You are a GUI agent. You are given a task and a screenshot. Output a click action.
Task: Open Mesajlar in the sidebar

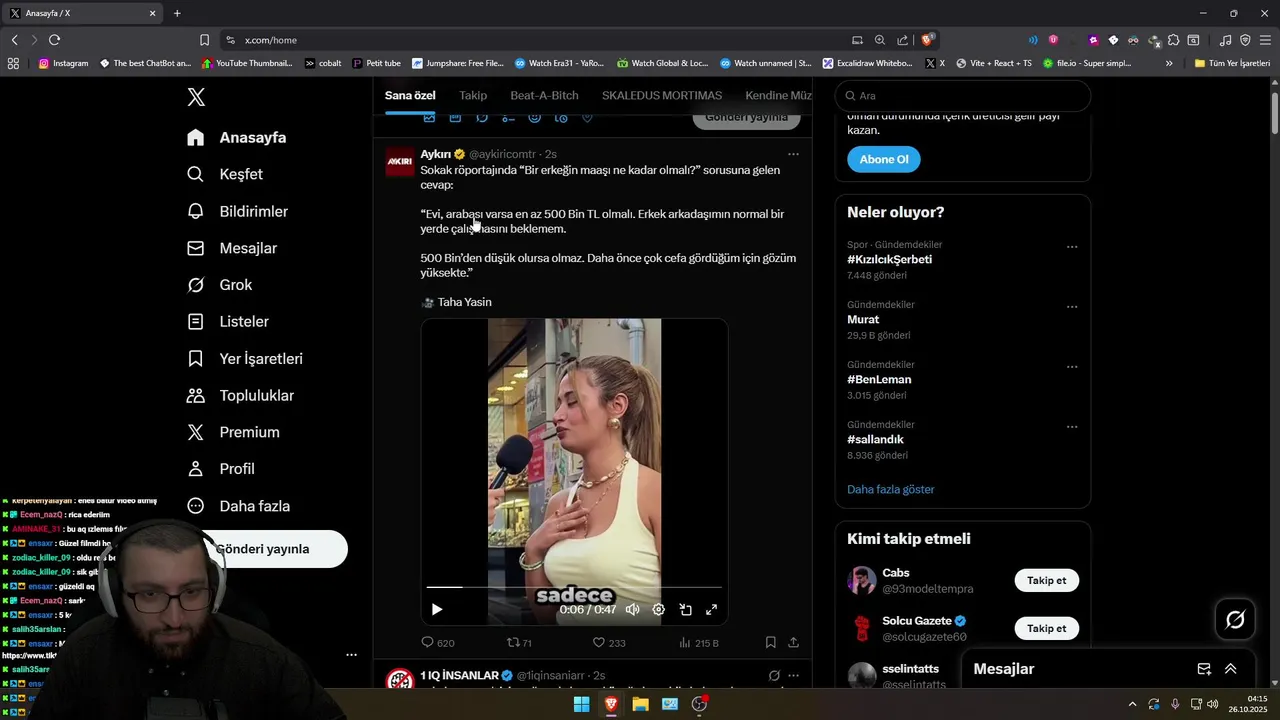232,248
